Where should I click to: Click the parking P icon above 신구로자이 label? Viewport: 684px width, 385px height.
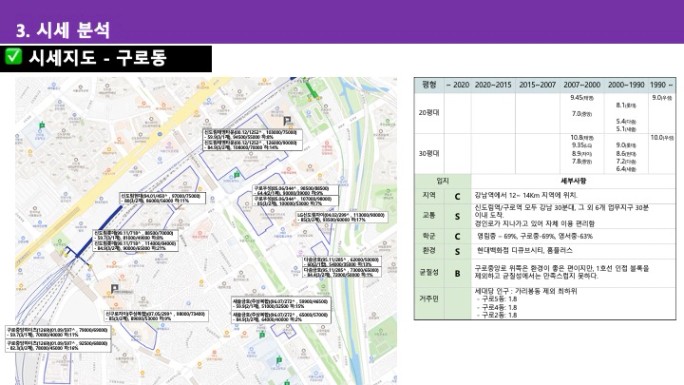(114, 288)
